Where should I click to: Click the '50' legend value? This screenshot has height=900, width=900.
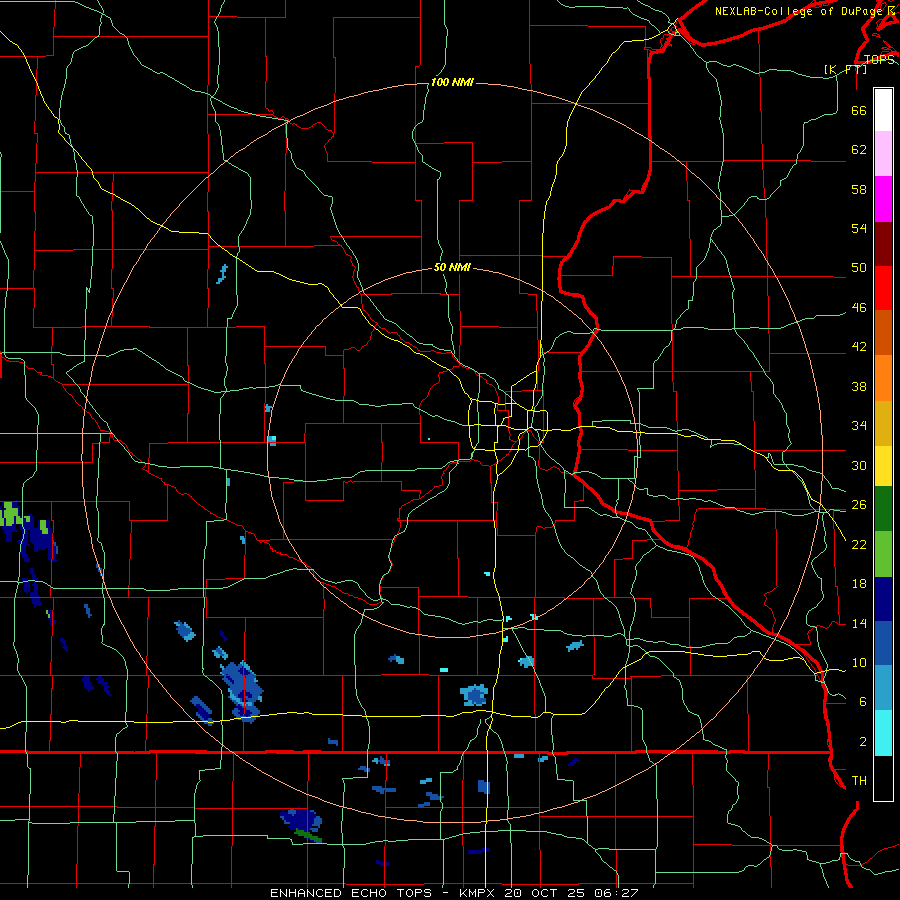click(x=859, y=268)
